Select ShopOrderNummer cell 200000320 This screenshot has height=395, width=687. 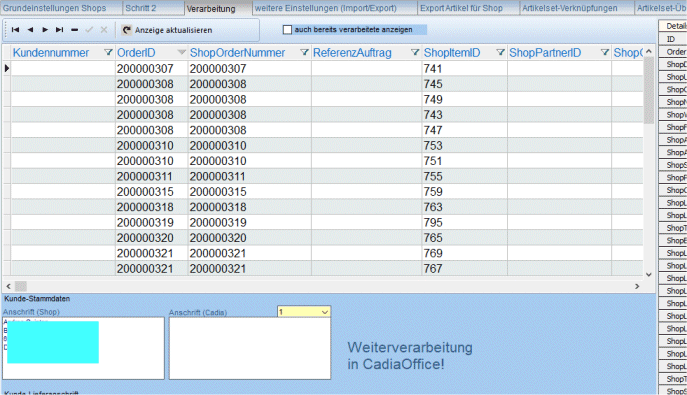[250, 238]
